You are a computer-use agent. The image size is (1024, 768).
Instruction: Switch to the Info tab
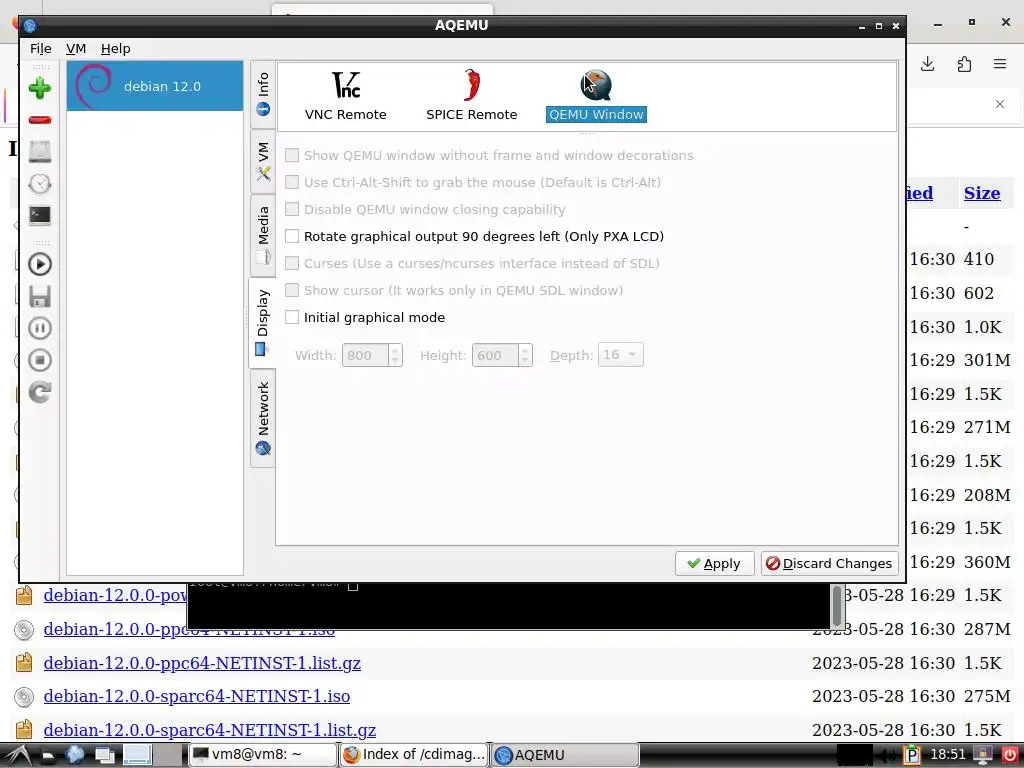click(x=263, y=94)
